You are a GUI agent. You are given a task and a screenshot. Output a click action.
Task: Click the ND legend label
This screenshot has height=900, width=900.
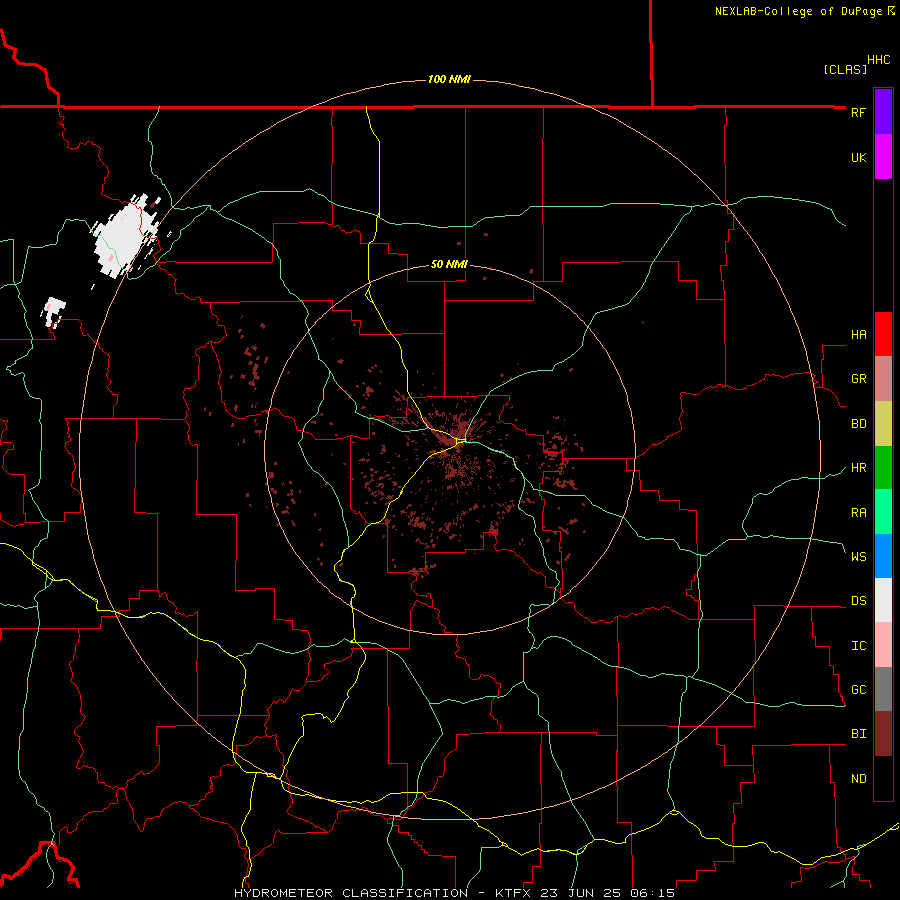click(858, 779)
